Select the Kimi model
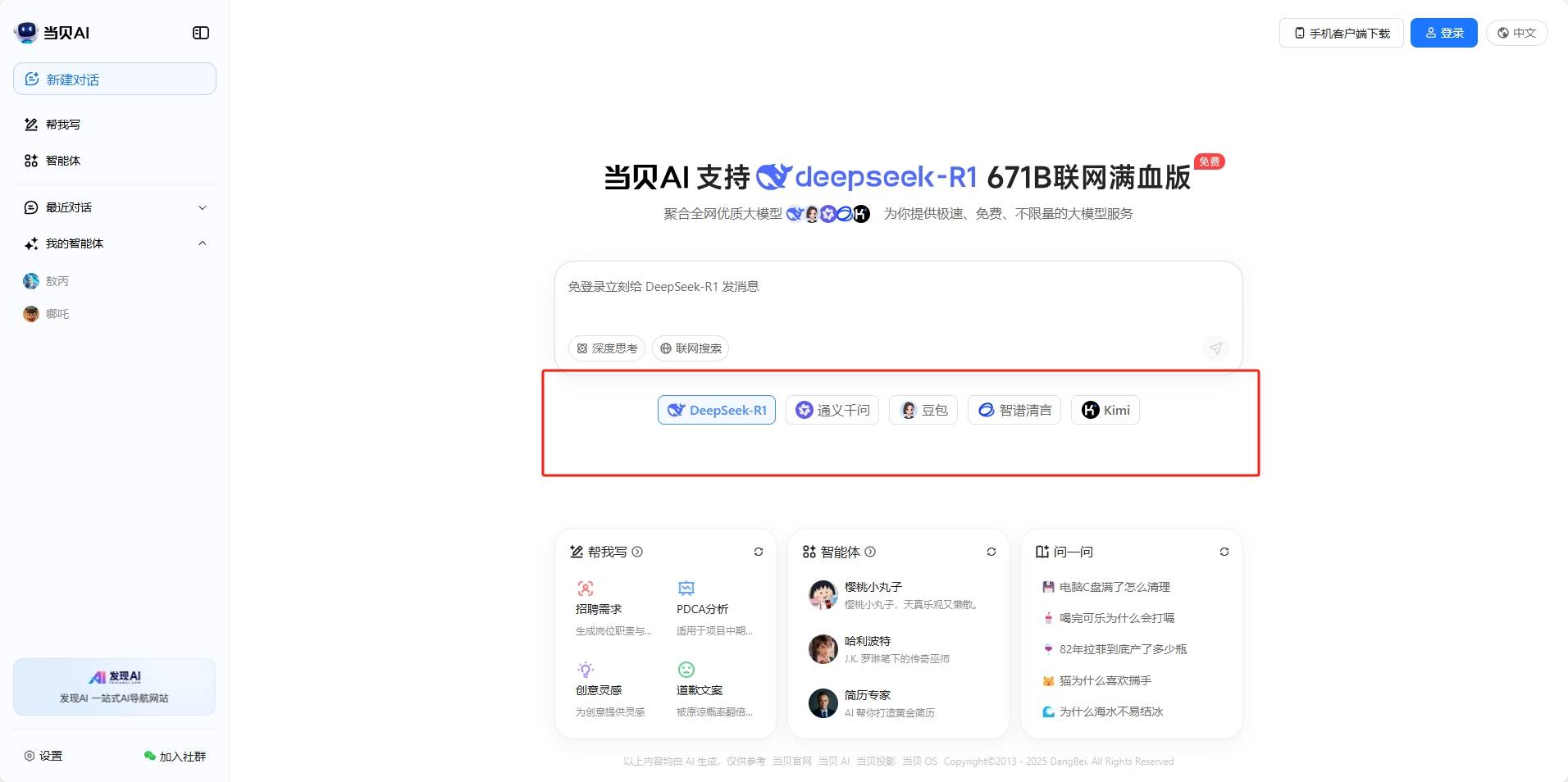Viewport: 1568px width, 782px height. [x=1105, y=410]
